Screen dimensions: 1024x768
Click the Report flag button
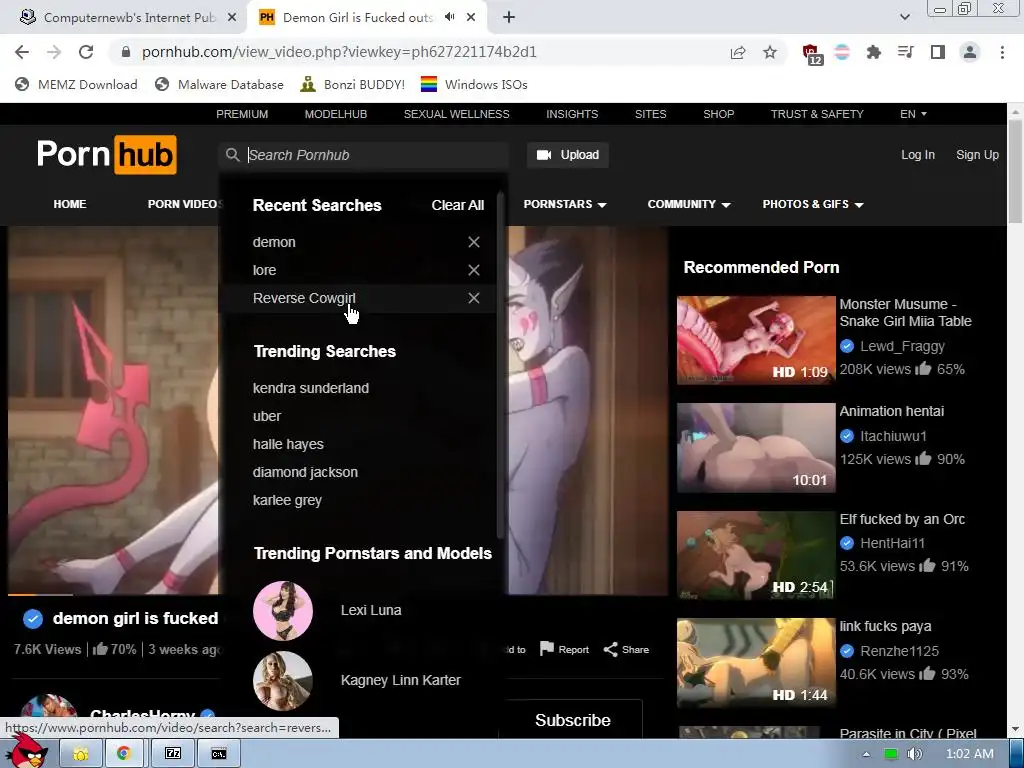564,649
